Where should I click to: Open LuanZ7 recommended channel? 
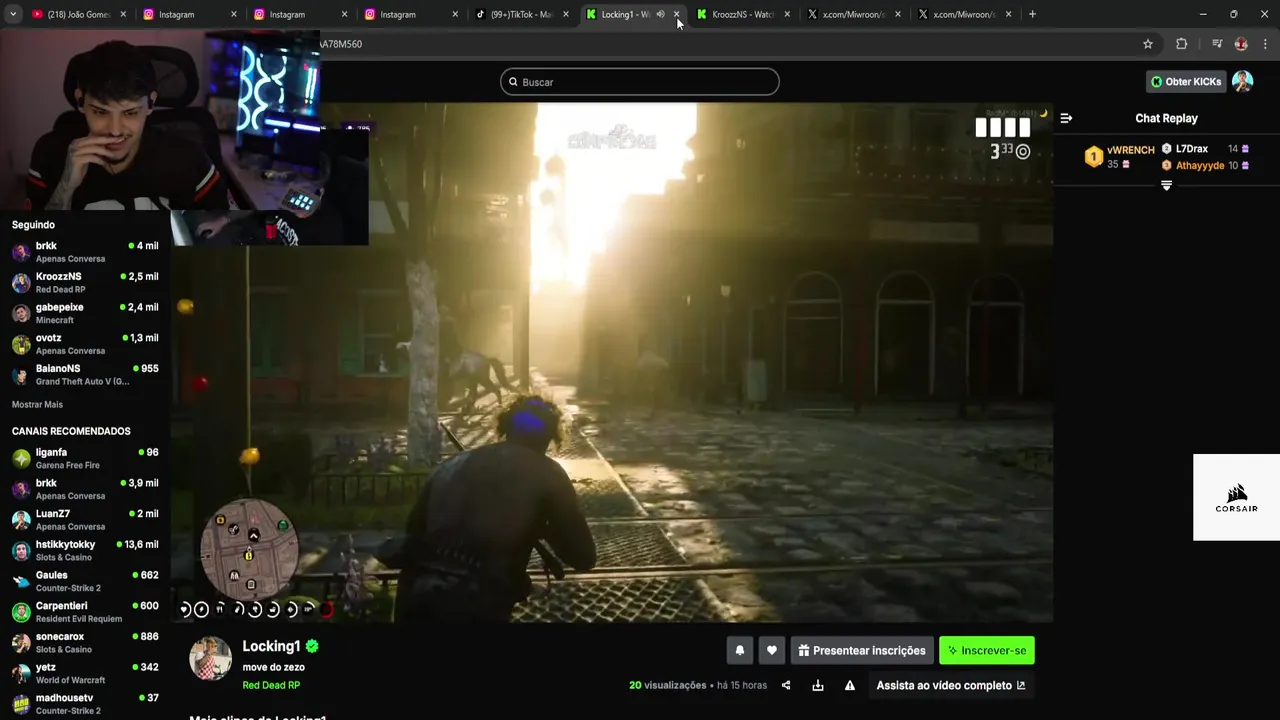(x=85, y=520)
